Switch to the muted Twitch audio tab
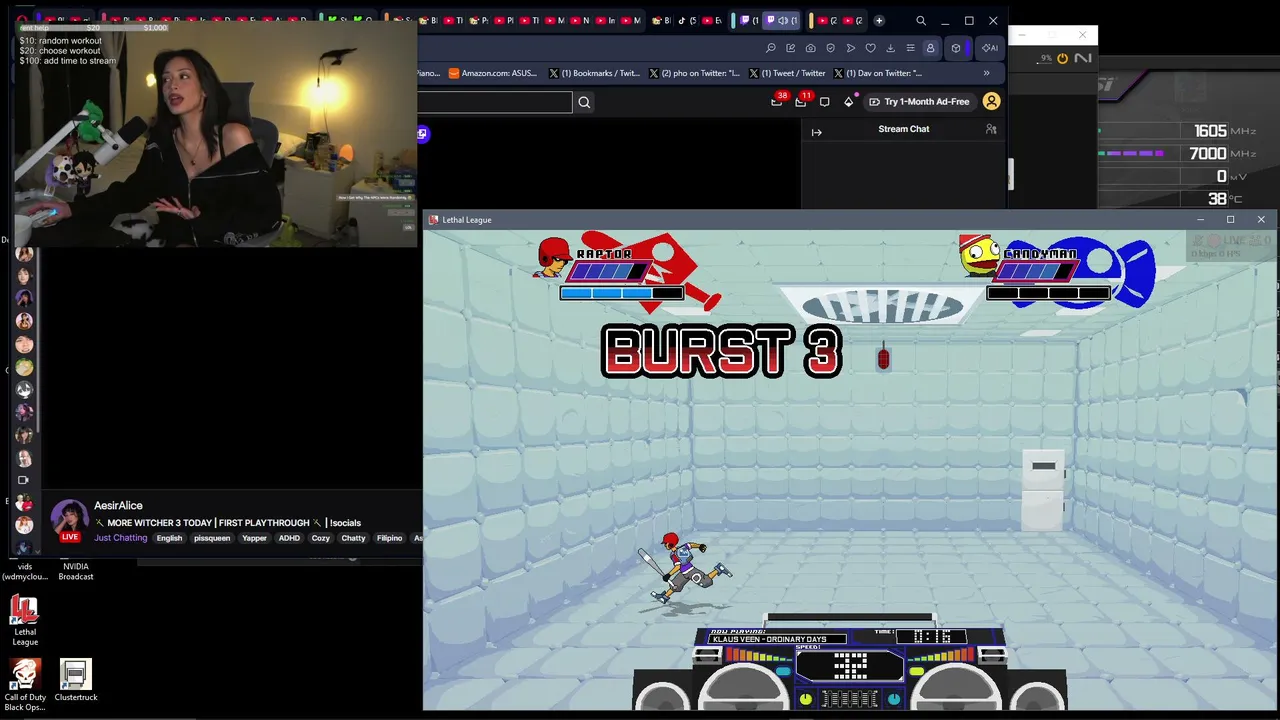The height and width of the screenshot is (720, 1280). (x=781, y=20)
